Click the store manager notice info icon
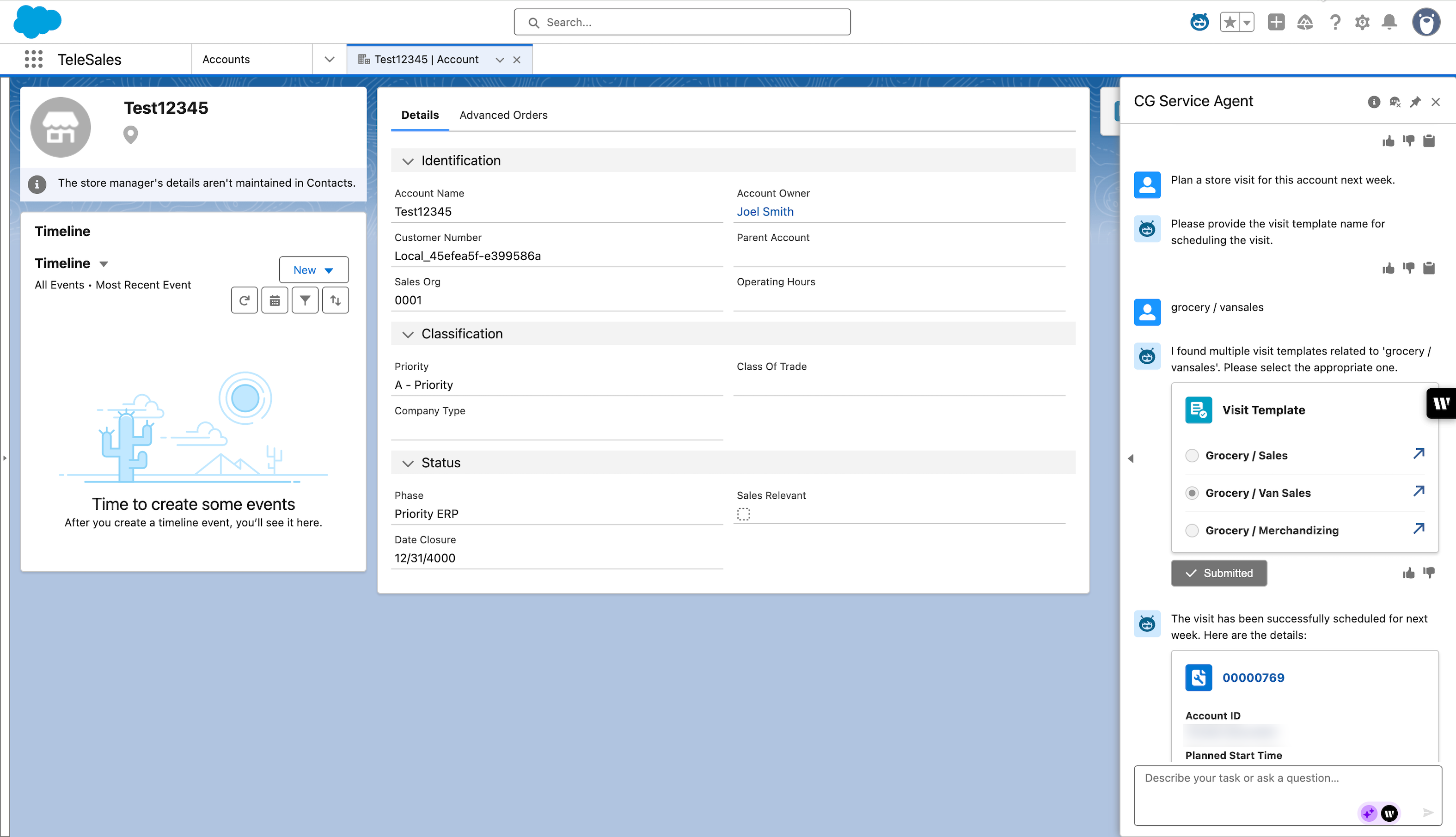 pyautogui.click(x=37, y=184)
